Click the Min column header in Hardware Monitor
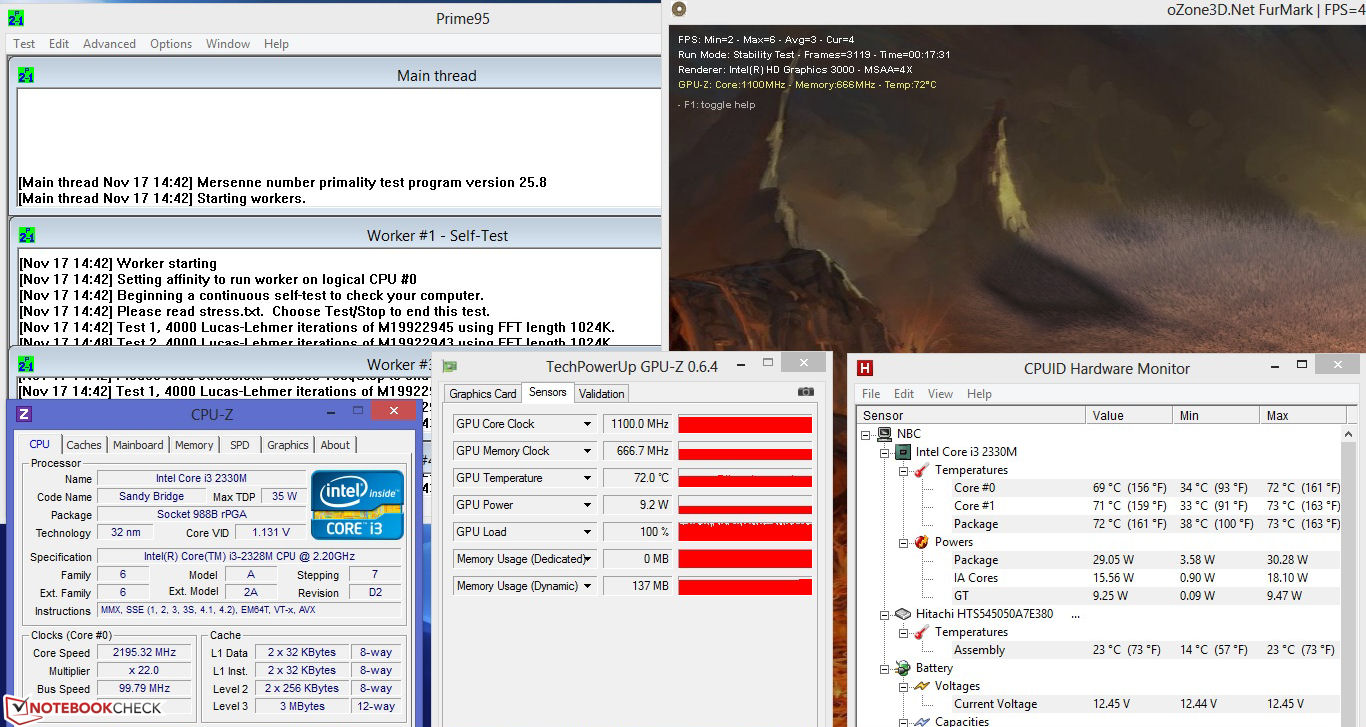Viewport: 1366px width, 727px height. pyautogui.click(x=1216, y=415)
